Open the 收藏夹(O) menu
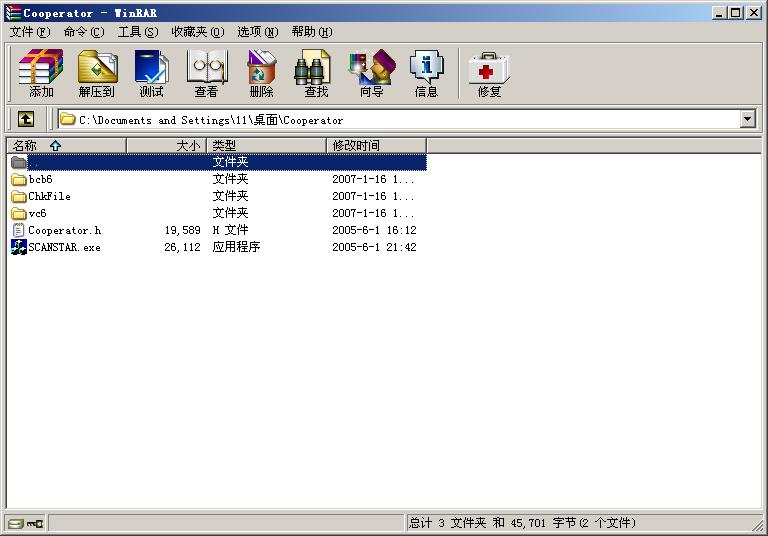The image size is (768, 536). pos(197,32)
